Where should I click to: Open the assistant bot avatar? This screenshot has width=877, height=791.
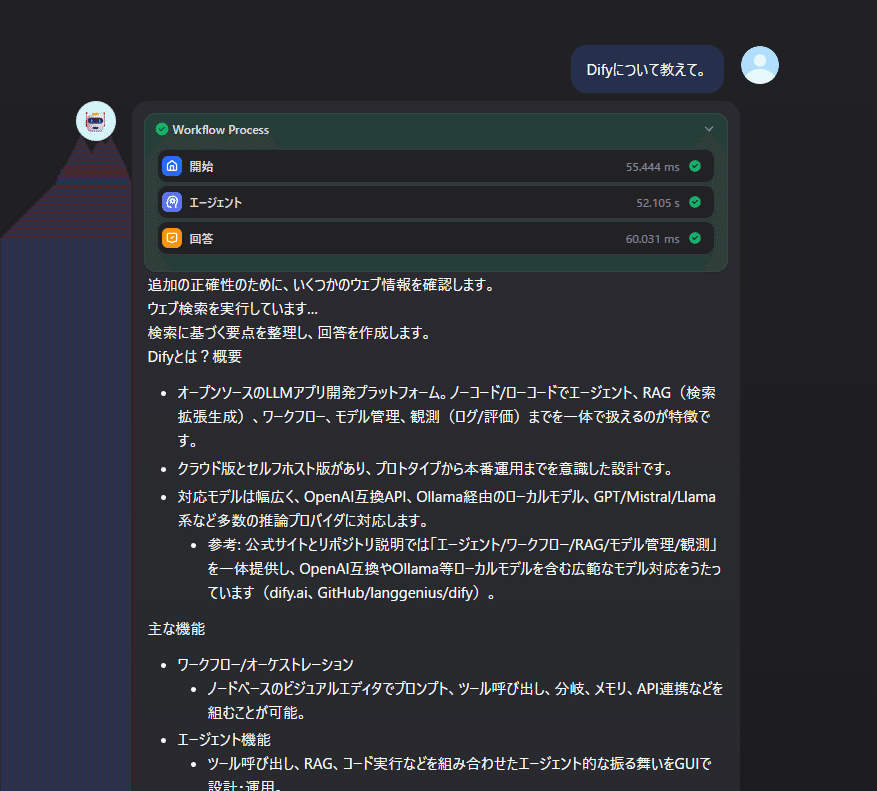(x=96, y=119)
